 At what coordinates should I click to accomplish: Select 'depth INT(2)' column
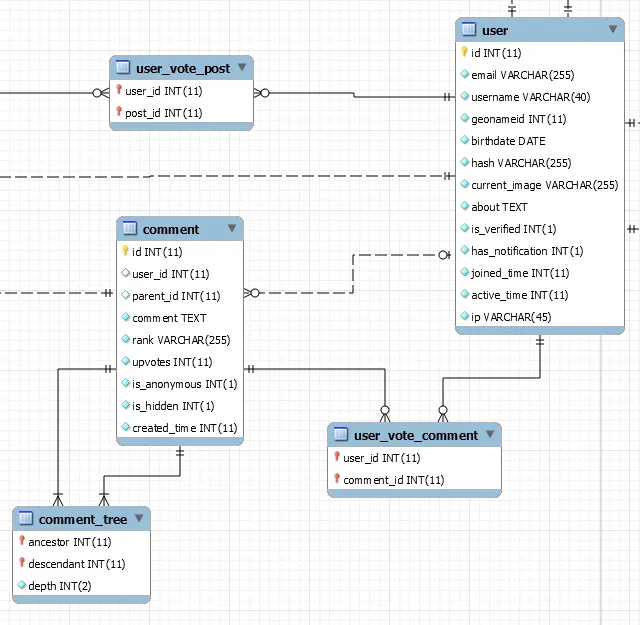(x=60, y=586)
